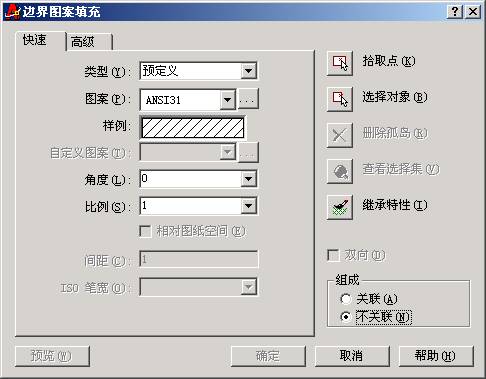Open the 类型 type dropdown showing 预定义
Viewport: 486px width, 379px height.
(198, 71)
